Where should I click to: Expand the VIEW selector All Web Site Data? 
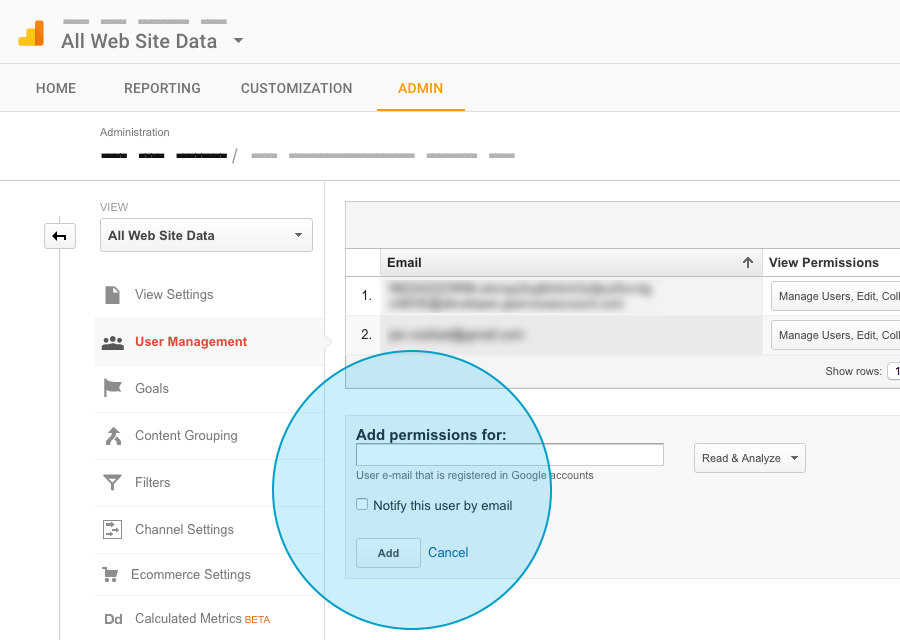pyautogui.click(x=206, y=235)
